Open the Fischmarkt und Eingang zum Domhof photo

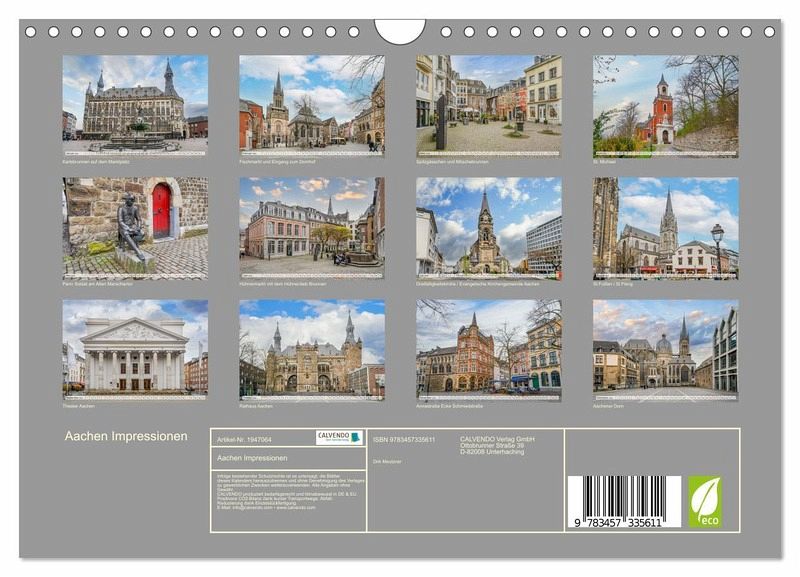pos(312,106)
